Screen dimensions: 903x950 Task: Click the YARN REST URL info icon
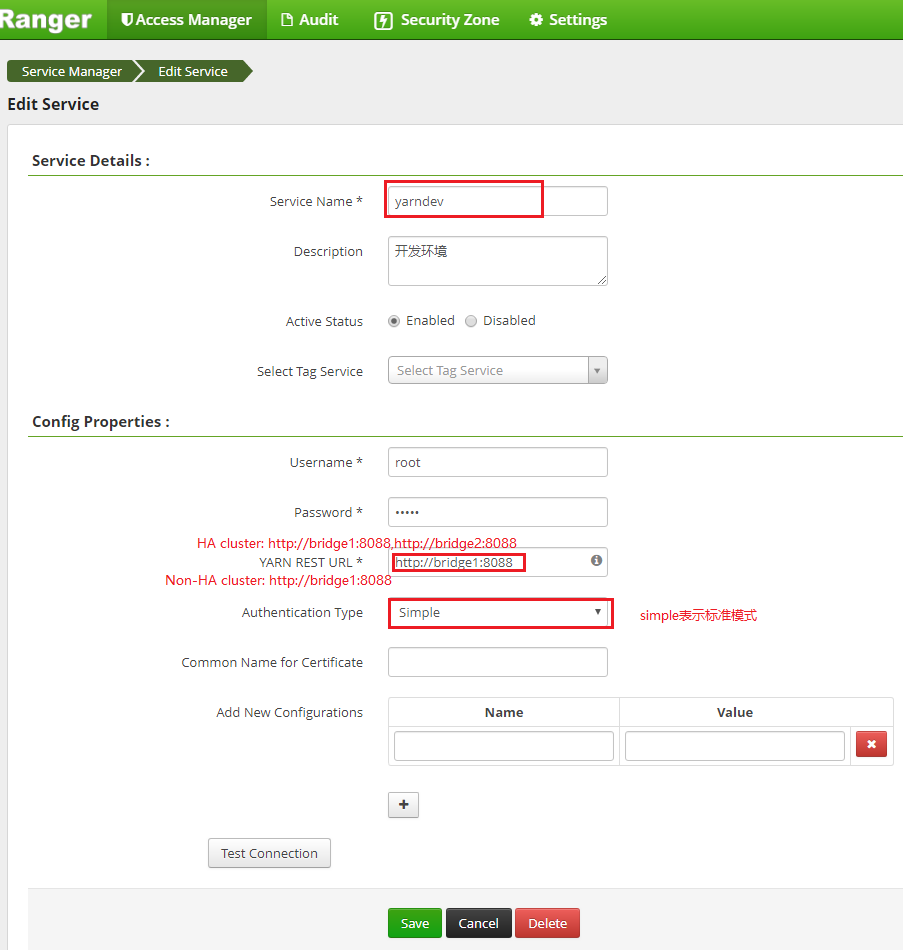pos(596,560)
